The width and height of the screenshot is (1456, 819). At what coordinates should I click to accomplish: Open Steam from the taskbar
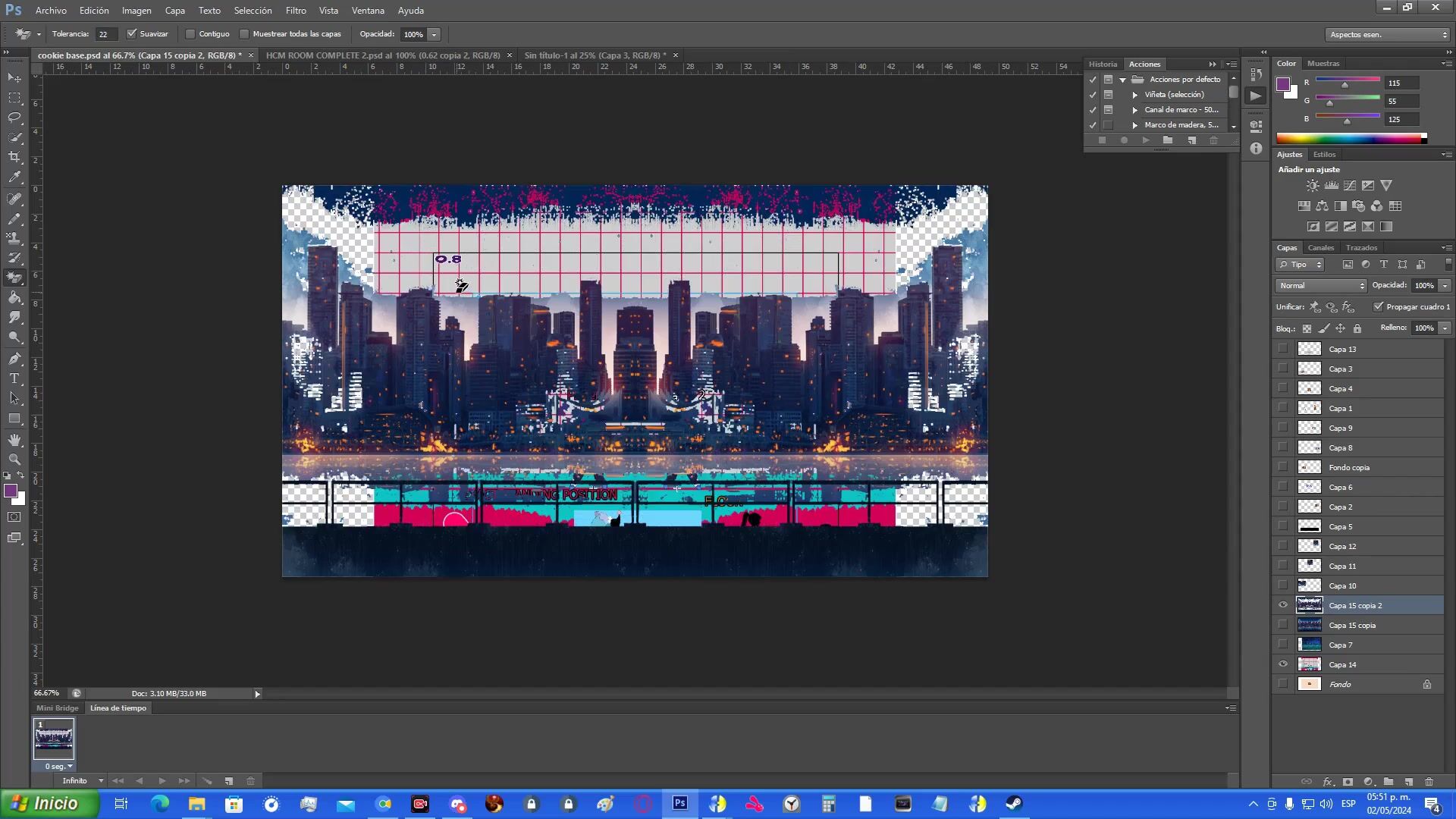pos(1014,804)
